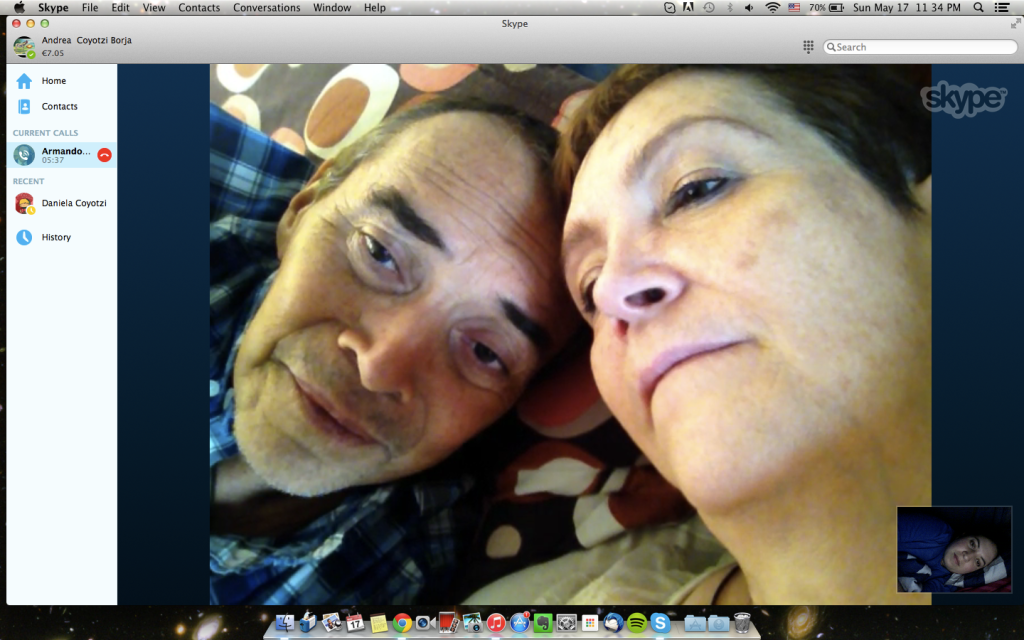Open the Contacts menu in menu bar

pyautogui.click(x=199, y=8)
